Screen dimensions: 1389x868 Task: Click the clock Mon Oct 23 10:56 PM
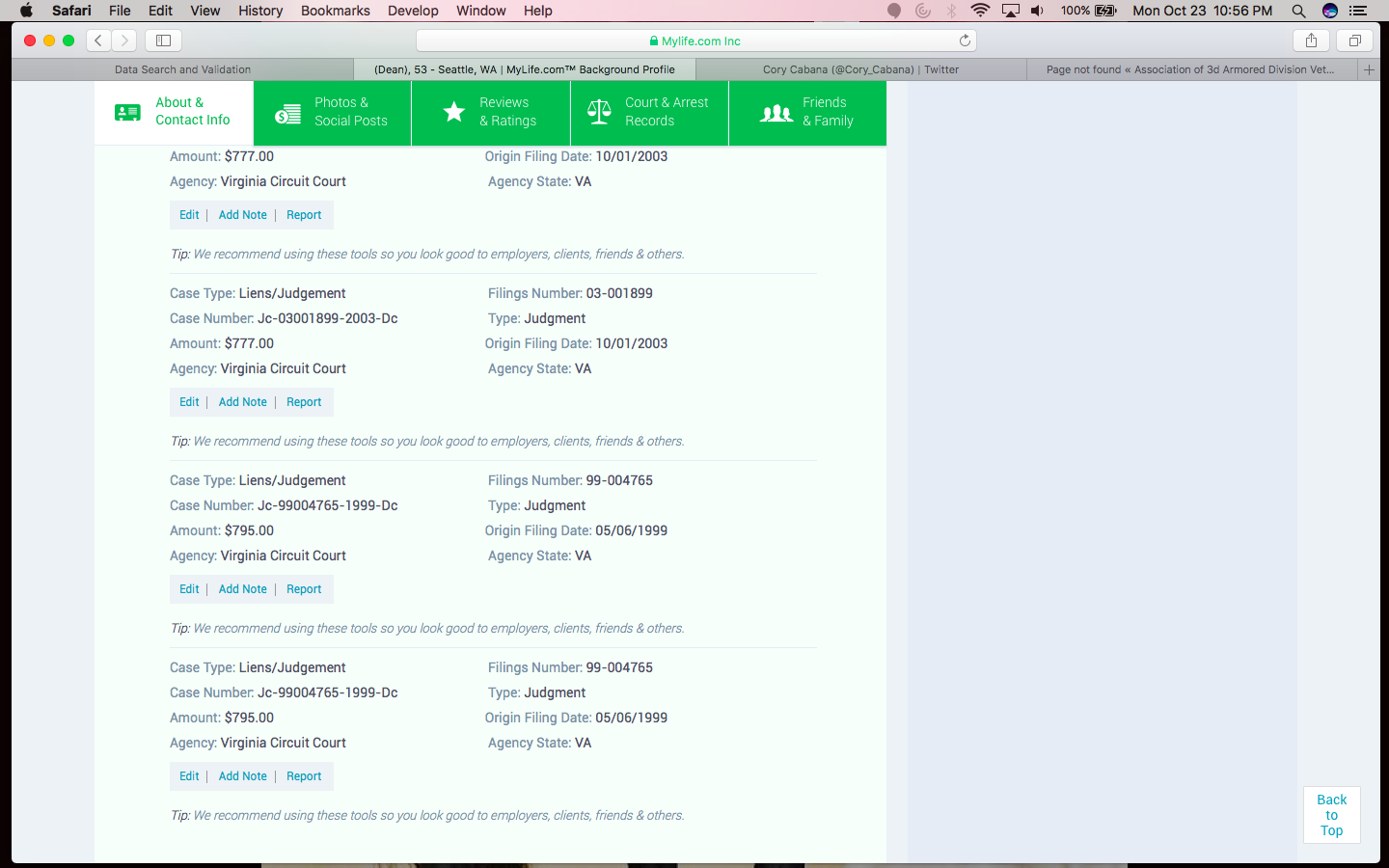pos(1202,11)
